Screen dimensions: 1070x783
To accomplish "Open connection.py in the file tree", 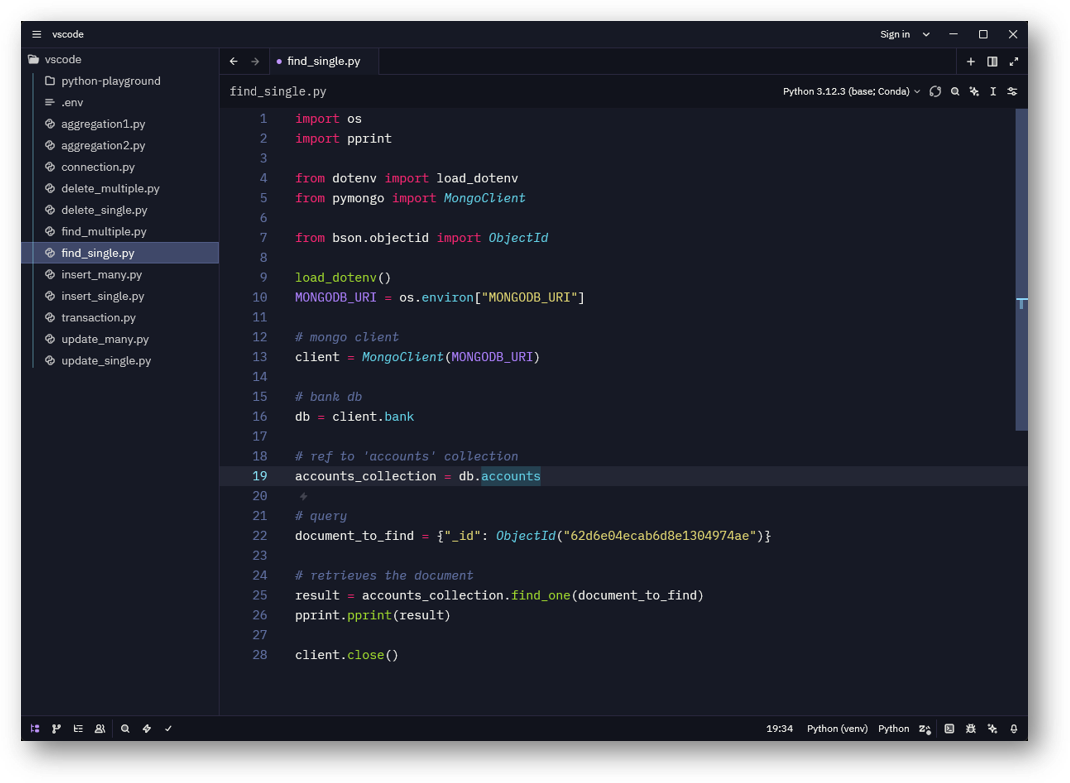I will point(120,167).
